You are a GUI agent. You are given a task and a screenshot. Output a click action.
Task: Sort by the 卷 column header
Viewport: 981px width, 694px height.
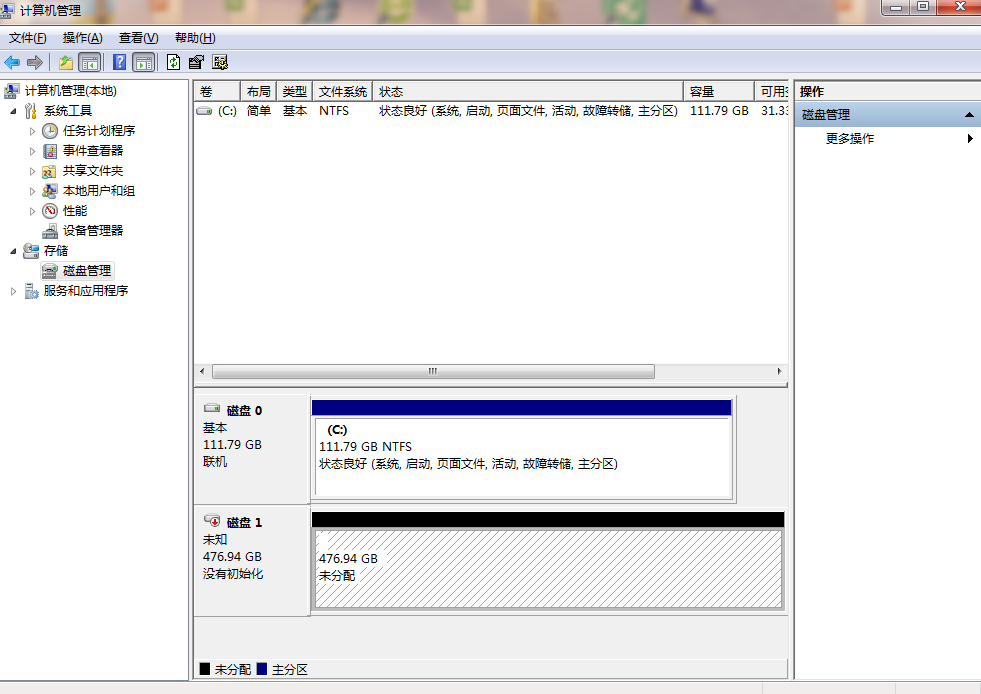point(217,91)
